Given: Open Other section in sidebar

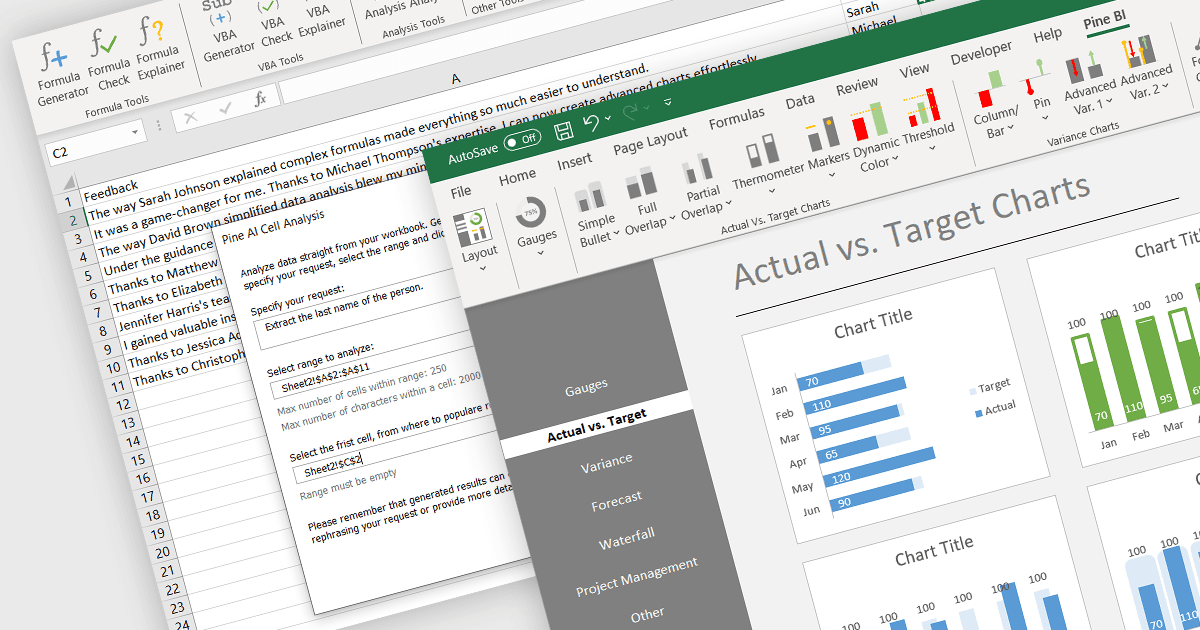Looking at the screenshot, I should [x=647, y=615].
